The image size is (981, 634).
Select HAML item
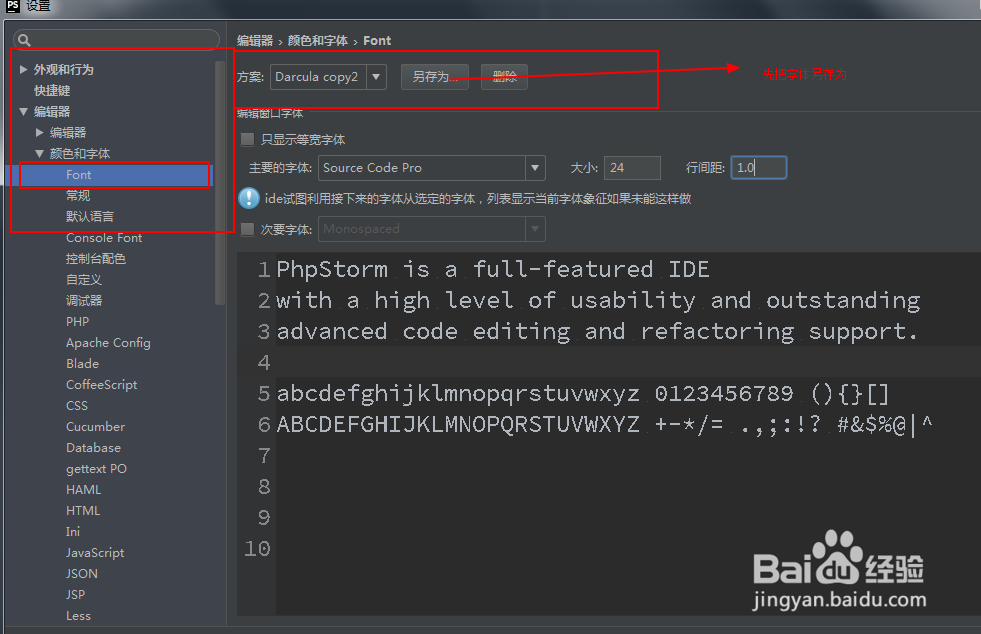click(x=83, y=489)
